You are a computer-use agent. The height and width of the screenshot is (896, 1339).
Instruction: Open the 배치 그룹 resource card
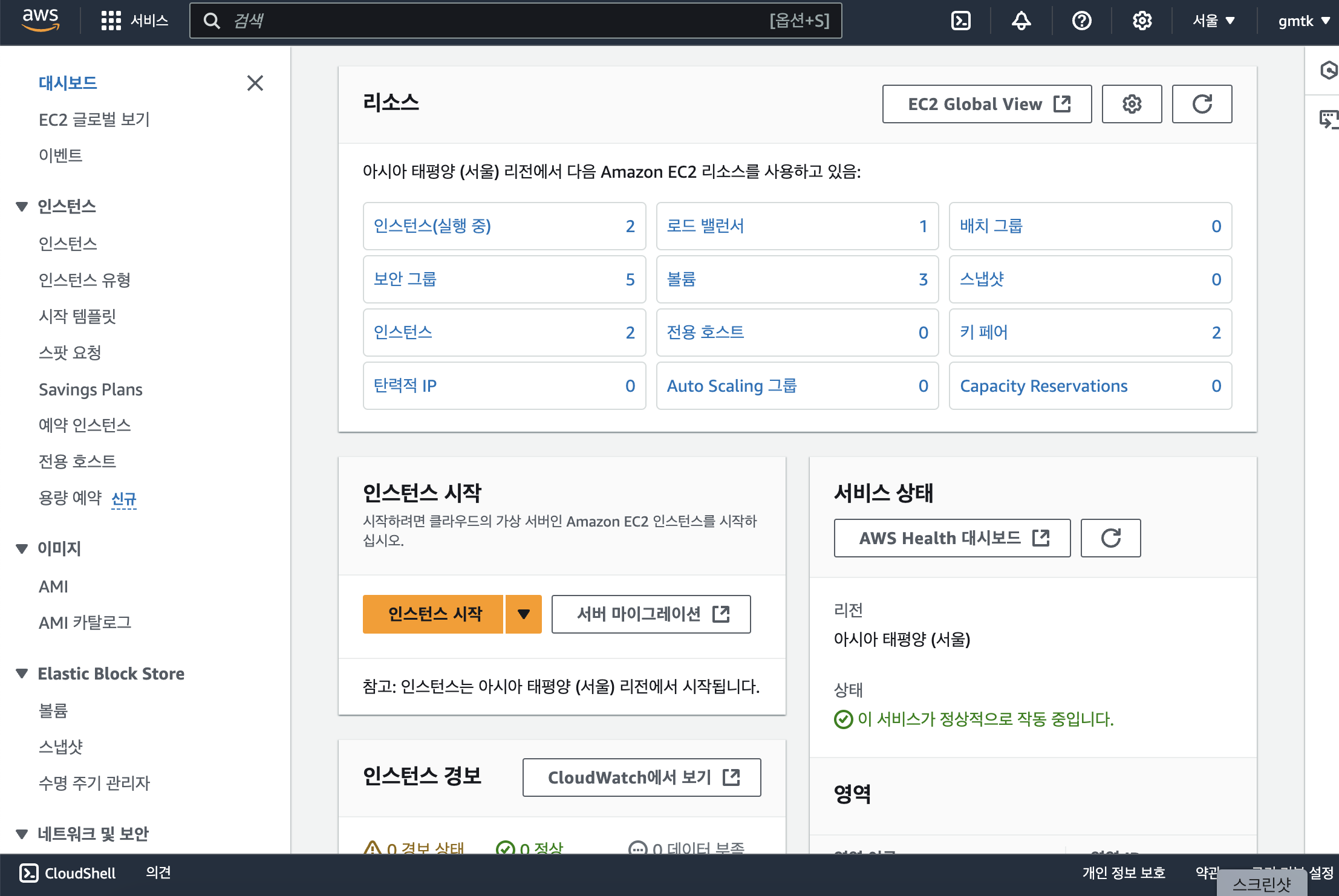click(x=1090, y=226)
